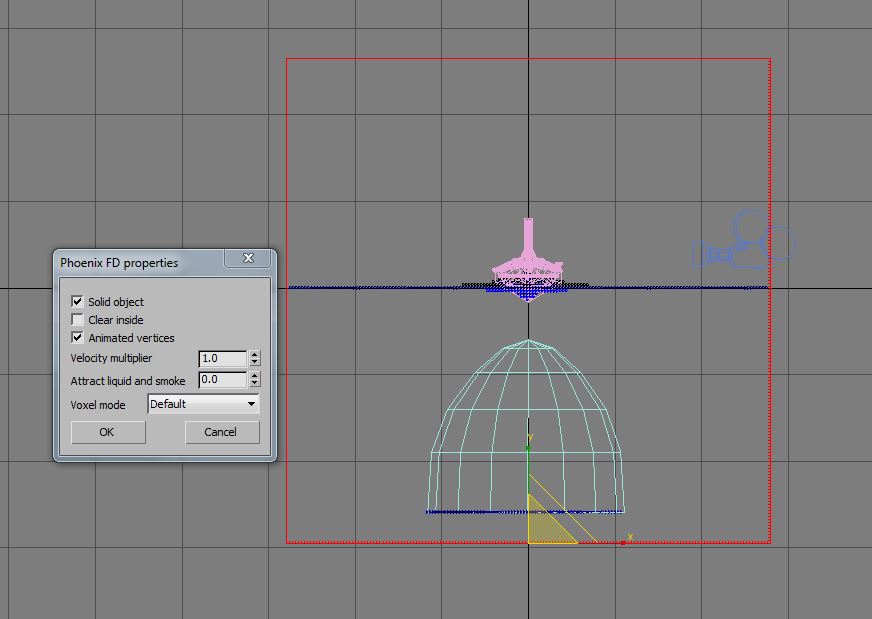
Task: Confirm properties with the OK button
Action: (x=108, y=432)
